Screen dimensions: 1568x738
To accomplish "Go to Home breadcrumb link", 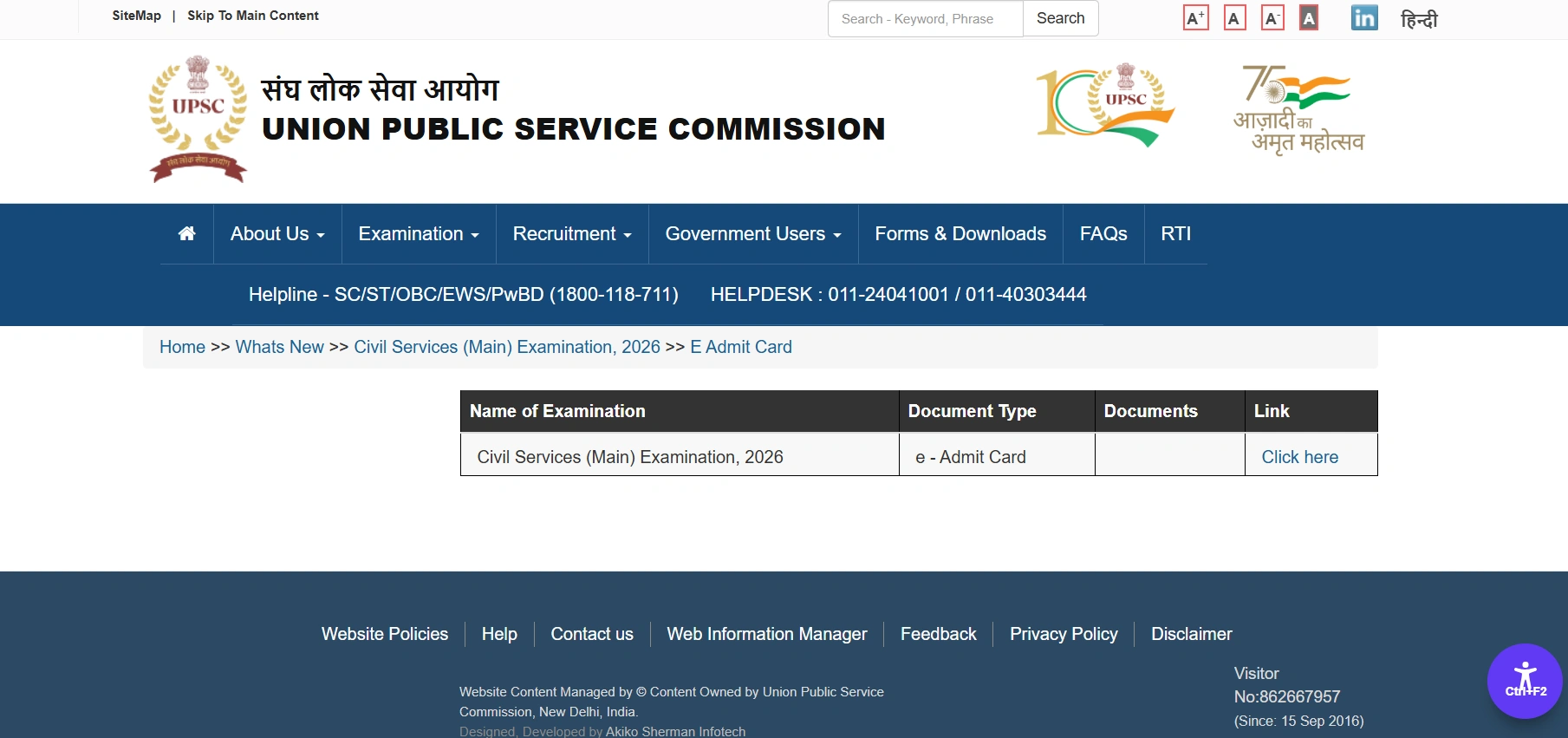I will pyautogui.click(x=182, y=347).
